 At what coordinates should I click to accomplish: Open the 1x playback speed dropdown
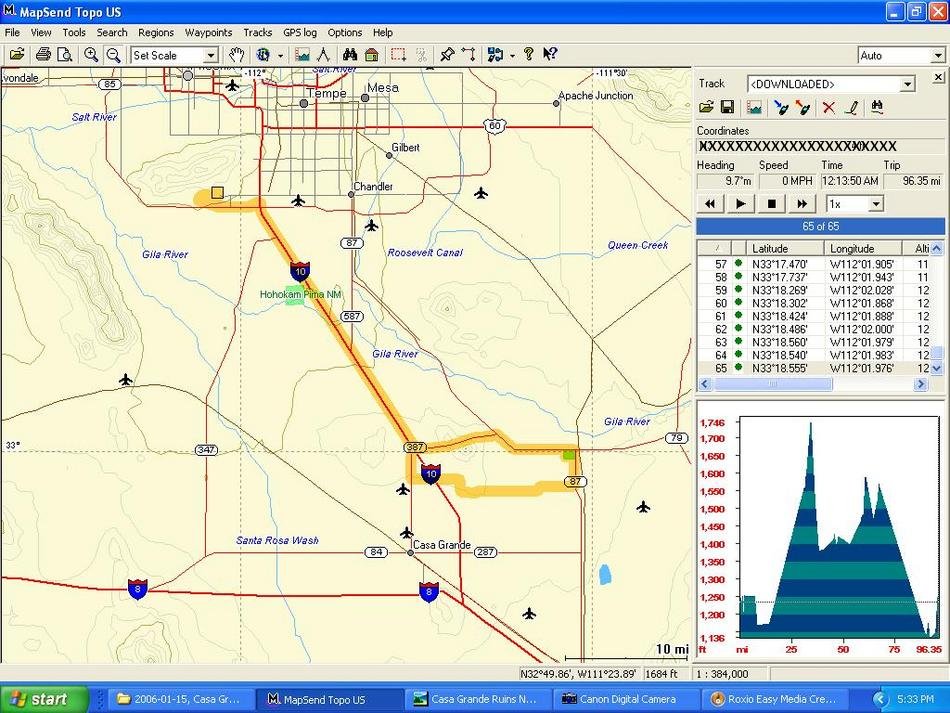click(x=875, y=204)
